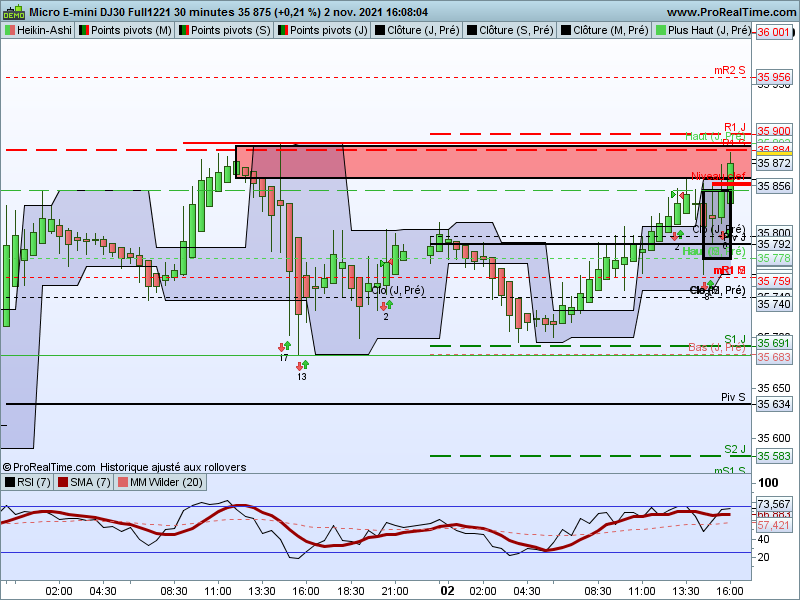The image size is (800, 600).
Task: Select the Clôture (J, Pré) legend label
Action: point(417,30)
